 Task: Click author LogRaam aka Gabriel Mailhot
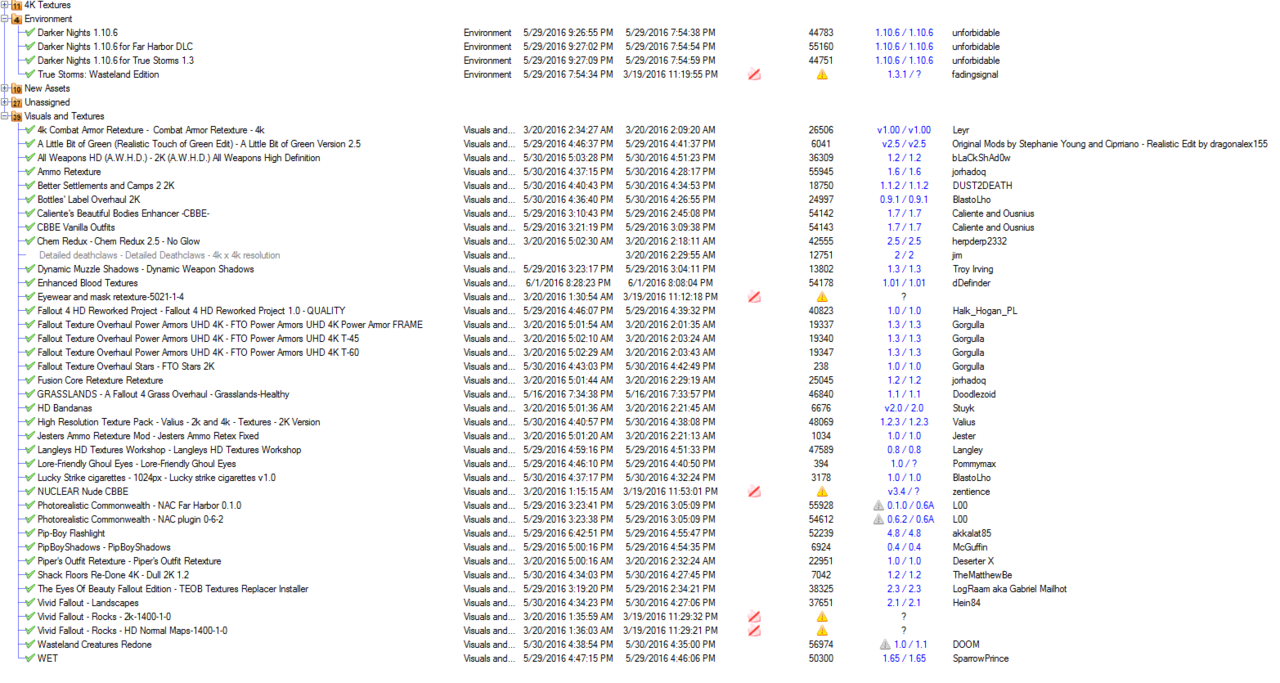1009,589
